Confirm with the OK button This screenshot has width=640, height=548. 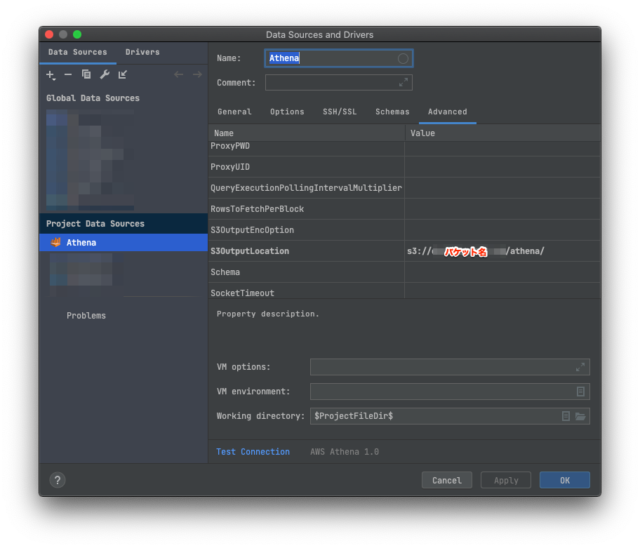[565, 480]
